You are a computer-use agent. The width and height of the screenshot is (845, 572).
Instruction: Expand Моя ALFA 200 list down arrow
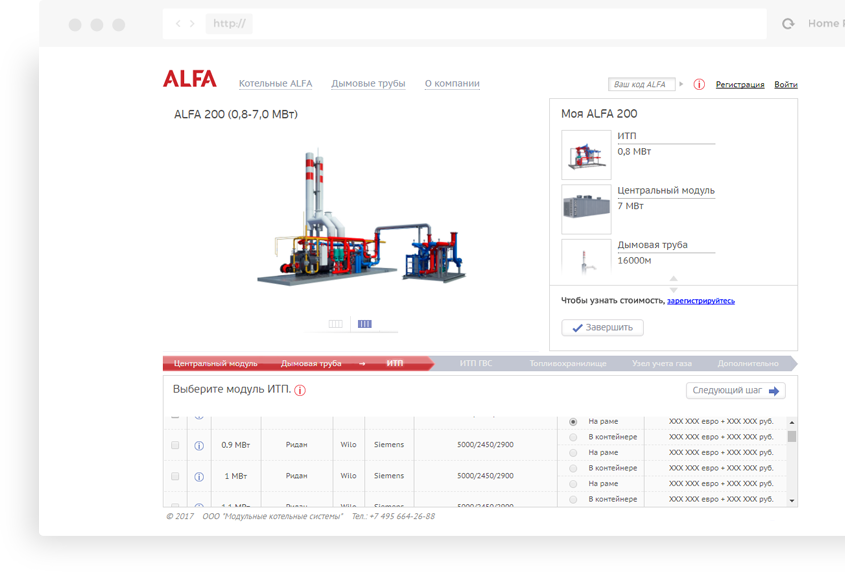click(x=674, y=290)
